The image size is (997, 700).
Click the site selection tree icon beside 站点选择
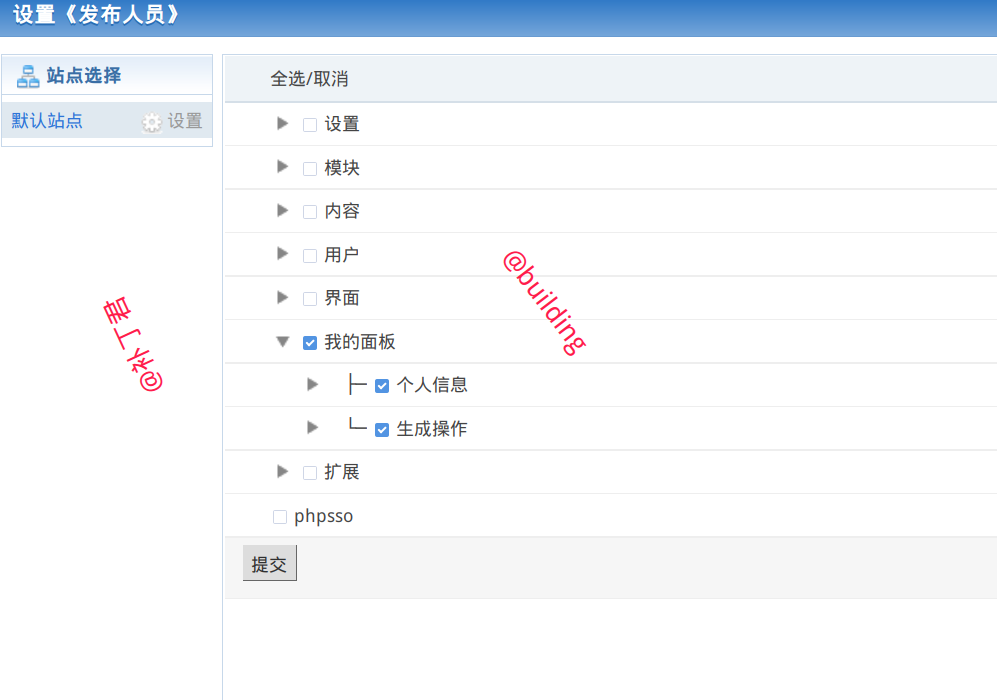26,74
